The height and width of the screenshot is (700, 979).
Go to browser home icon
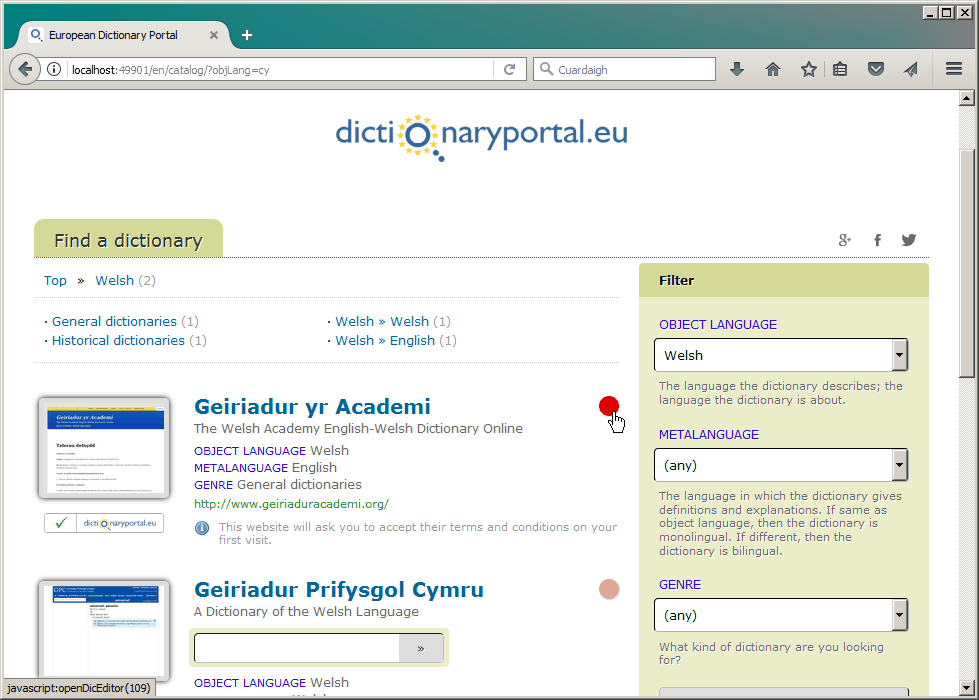tap(773, 69)
